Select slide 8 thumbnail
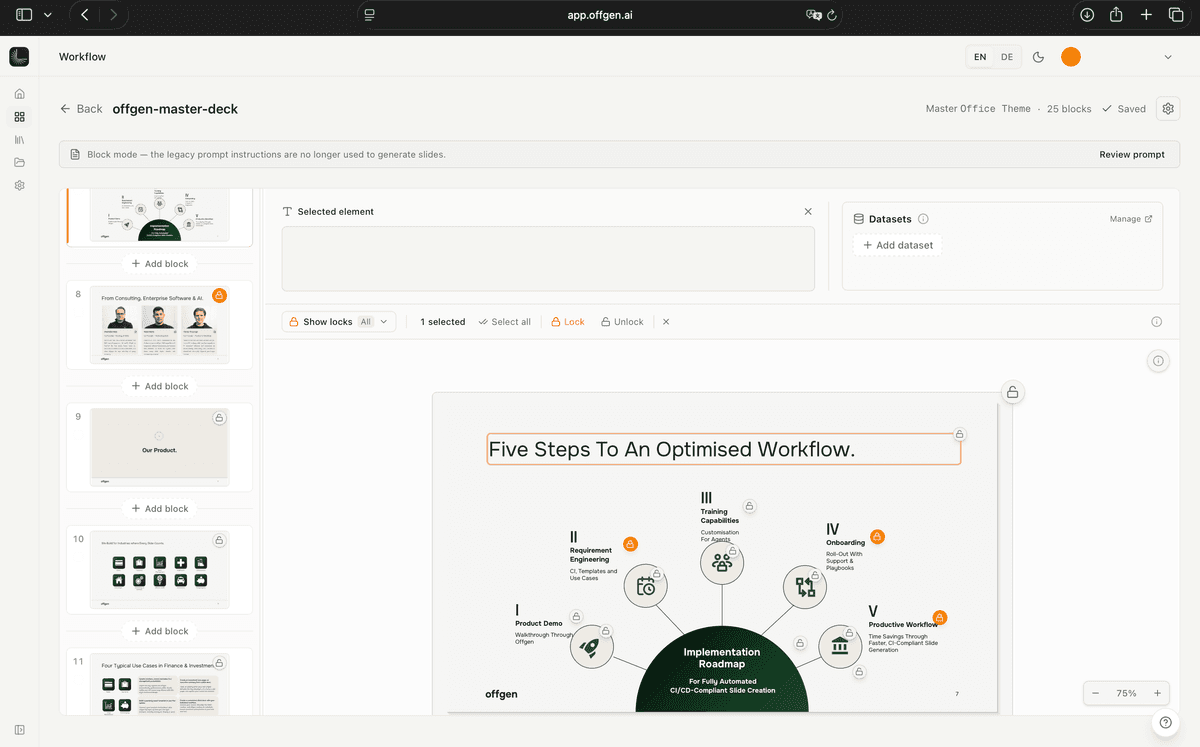 coord(160,325)
